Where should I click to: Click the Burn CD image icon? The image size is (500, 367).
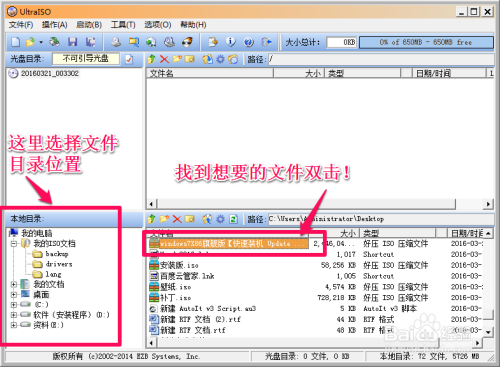(187, 42)
